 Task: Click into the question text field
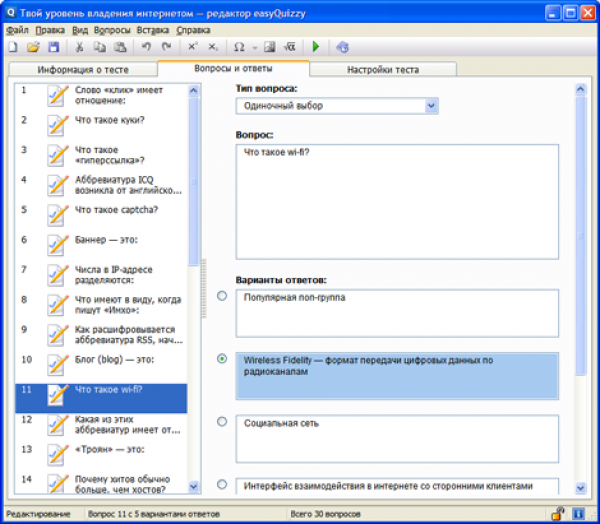tap(397, 202)
